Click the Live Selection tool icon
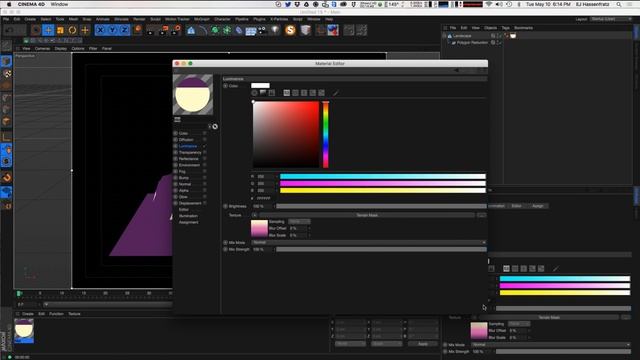640x360 pixels. (36, 30)
